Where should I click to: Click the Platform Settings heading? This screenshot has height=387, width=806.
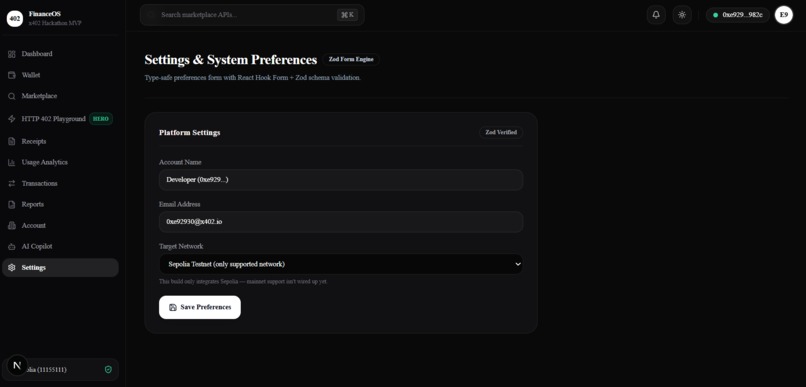pos(190,133)
